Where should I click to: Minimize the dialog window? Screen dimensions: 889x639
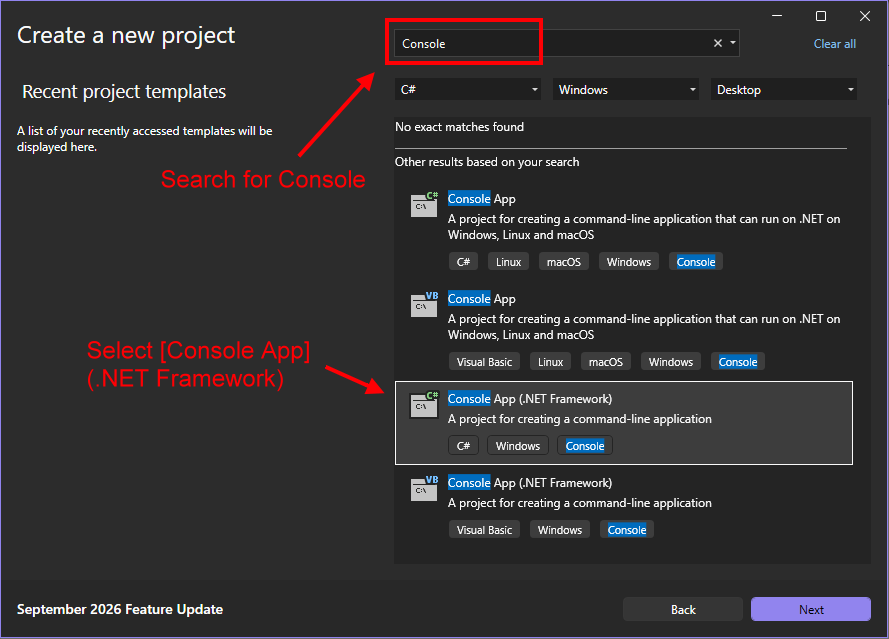(x=777, y=16)
